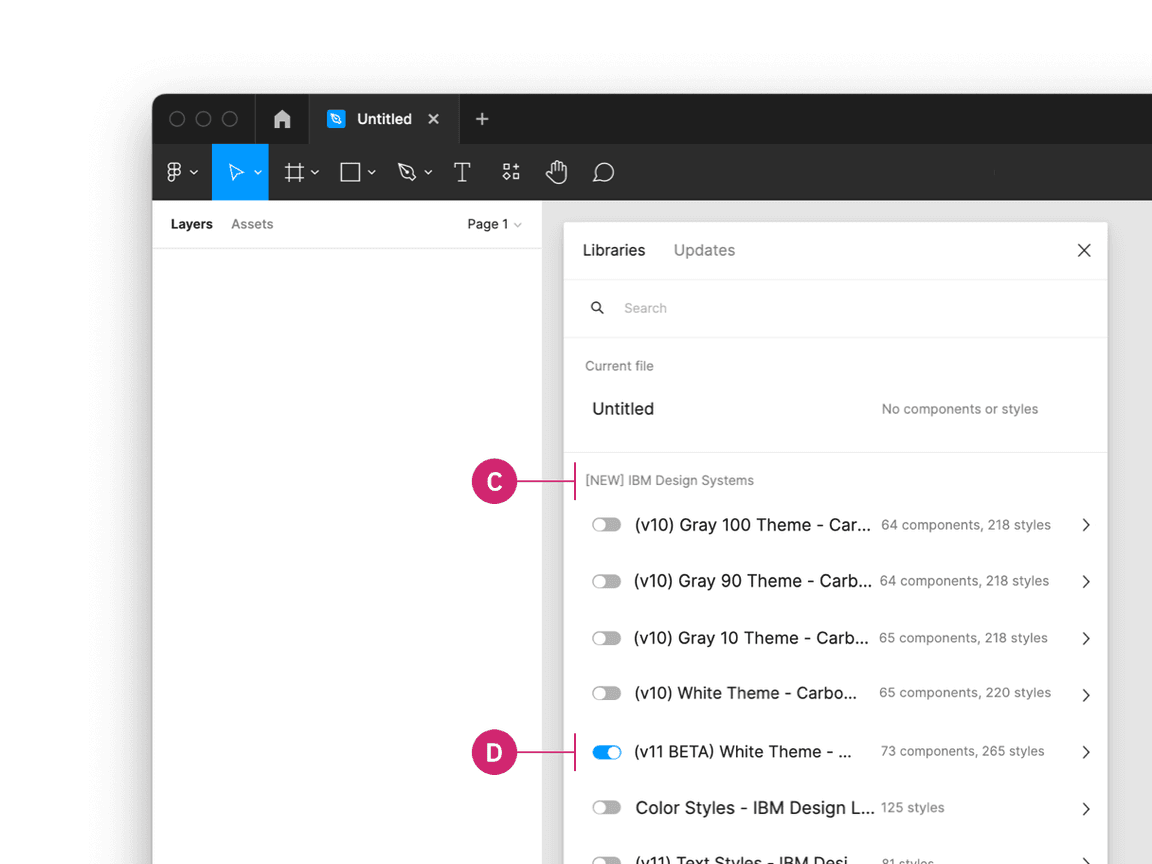Click '125 styles' count text

coord(912,807)
